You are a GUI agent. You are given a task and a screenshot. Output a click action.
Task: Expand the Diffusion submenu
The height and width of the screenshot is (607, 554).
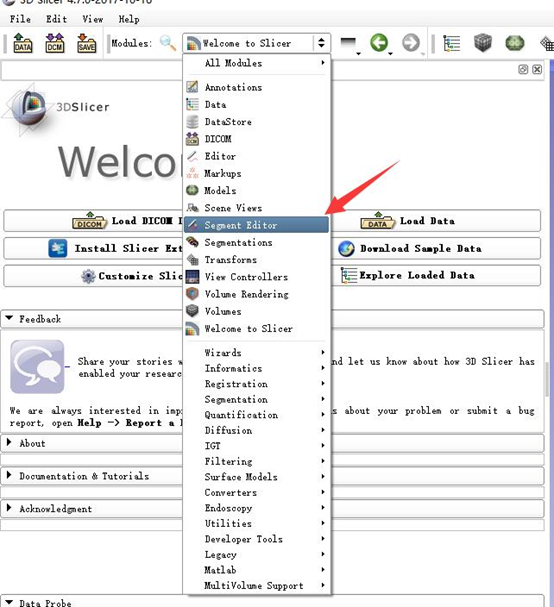(x=257, y=430)
